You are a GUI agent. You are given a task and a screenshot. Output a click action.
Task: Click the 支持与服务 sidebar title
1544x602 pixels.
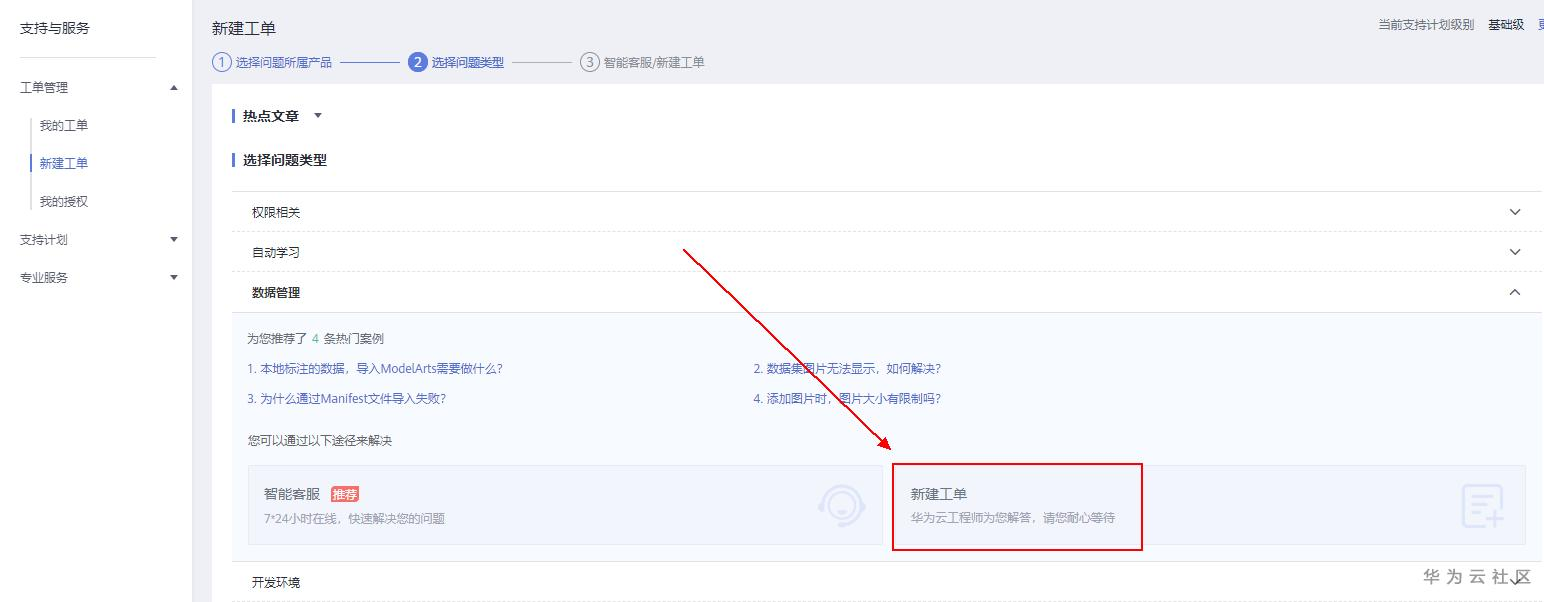pyautogui.click(x=55, y=28)
